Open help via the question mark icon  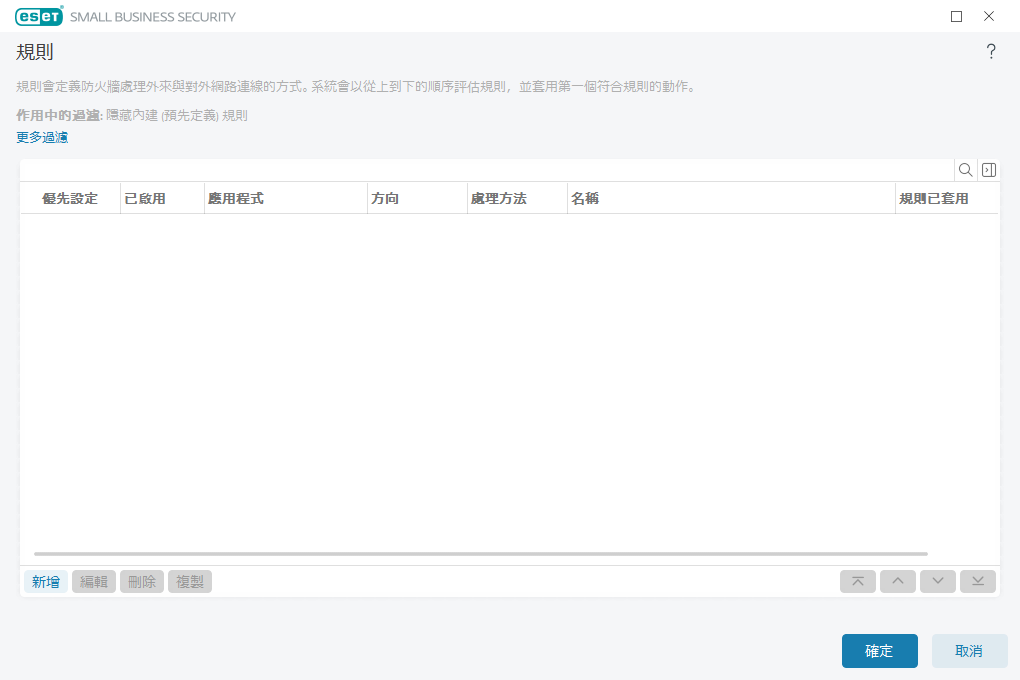991,51
